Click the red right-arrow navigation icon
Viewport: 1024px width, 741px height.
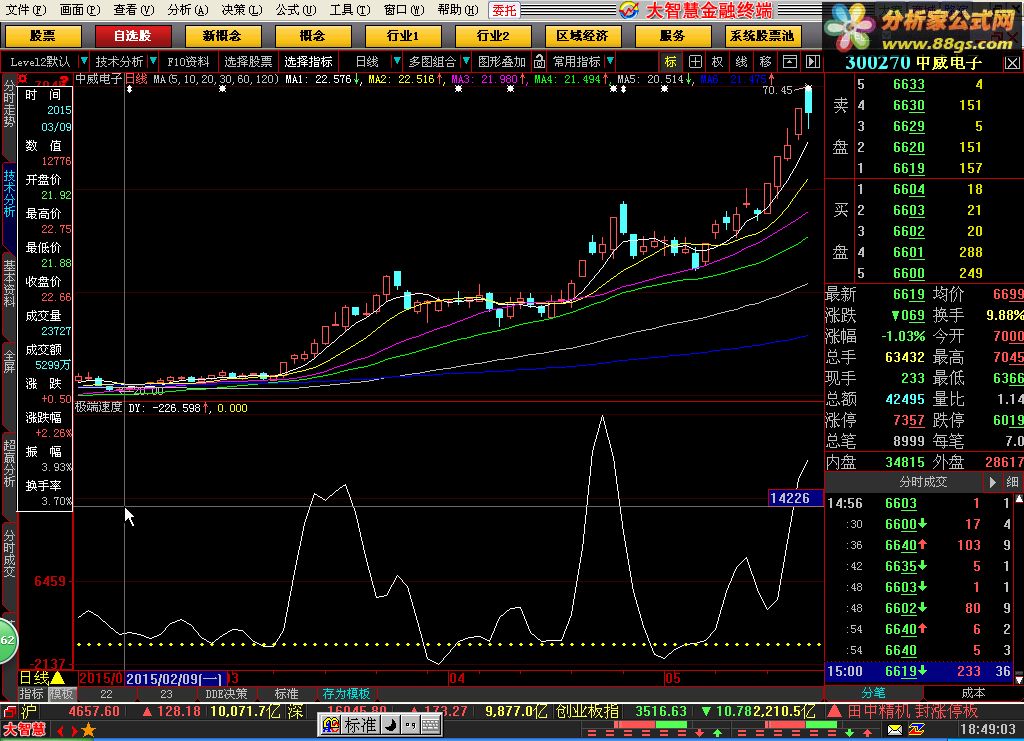tap(74, 731)
